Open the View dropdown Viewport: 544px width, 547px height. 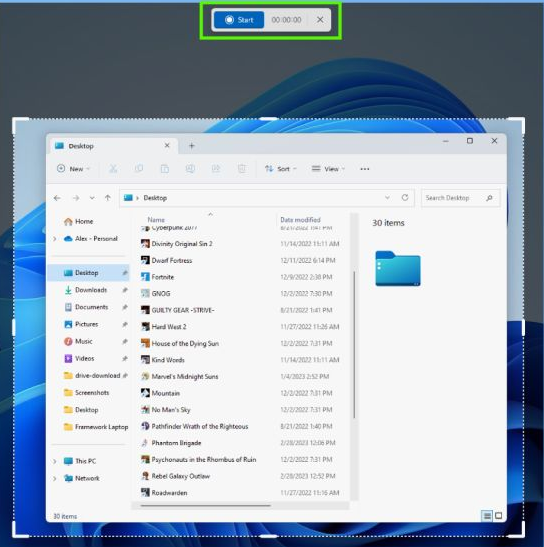coord(328,169)
